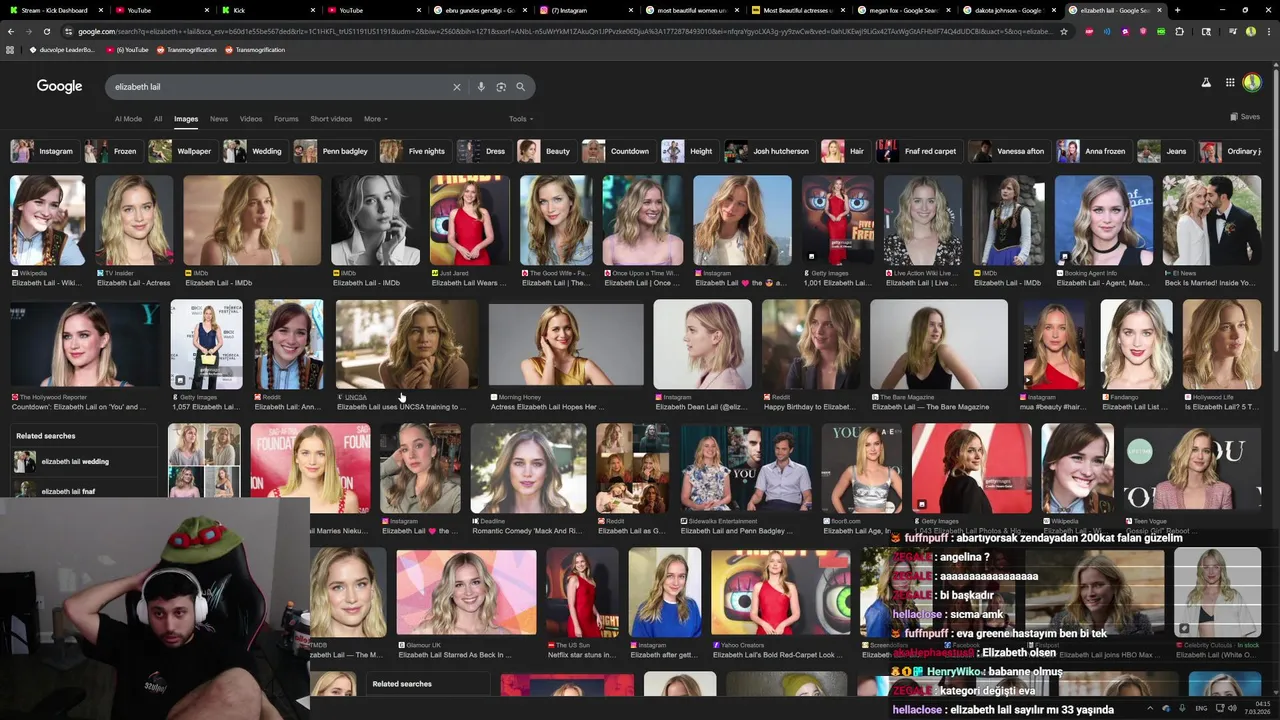
Task: Switch to the Videos tab
Action: (251, 119)
